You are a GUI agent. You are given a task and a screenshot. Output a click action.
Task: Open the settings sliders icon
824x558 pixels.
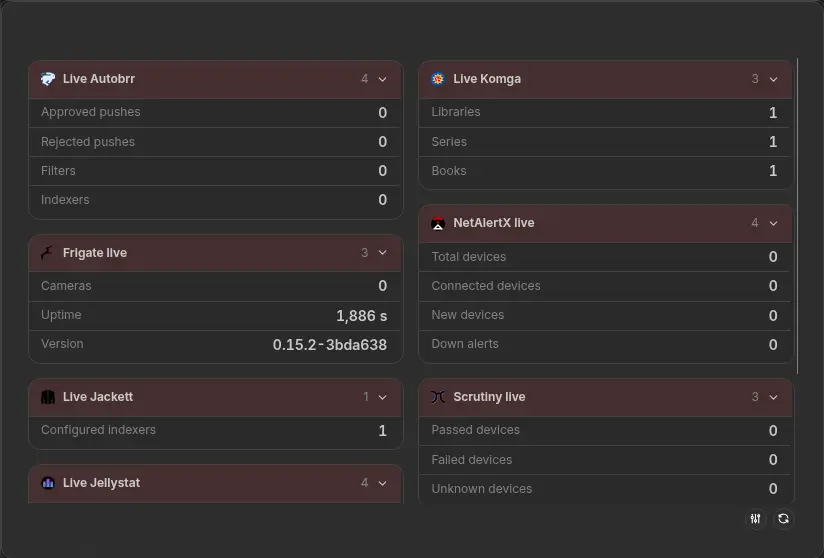point(756,519)
